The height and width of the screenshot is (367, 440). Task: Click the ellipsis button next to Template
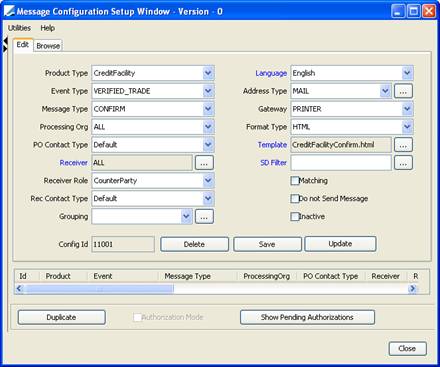click(403, 145)
